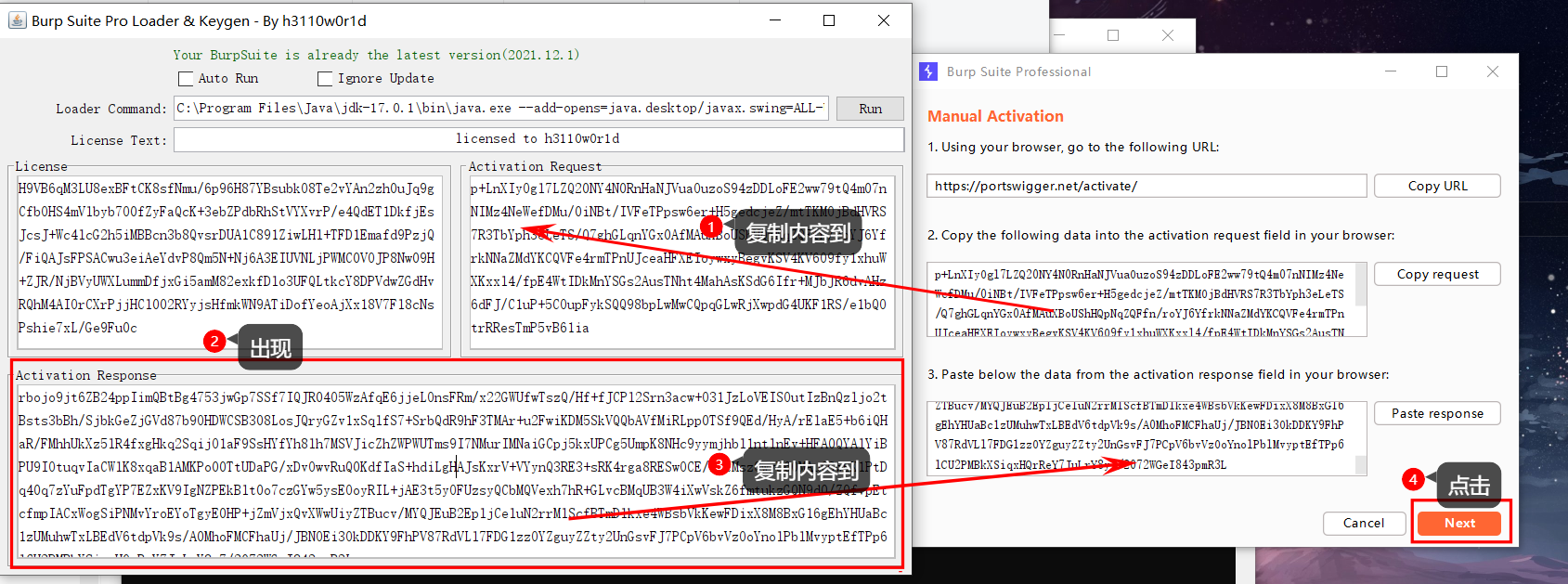The height and width of the screenshot is (584, 1568).
Task: Click the Burp Suite Professional logo icon
Action: 928,71
